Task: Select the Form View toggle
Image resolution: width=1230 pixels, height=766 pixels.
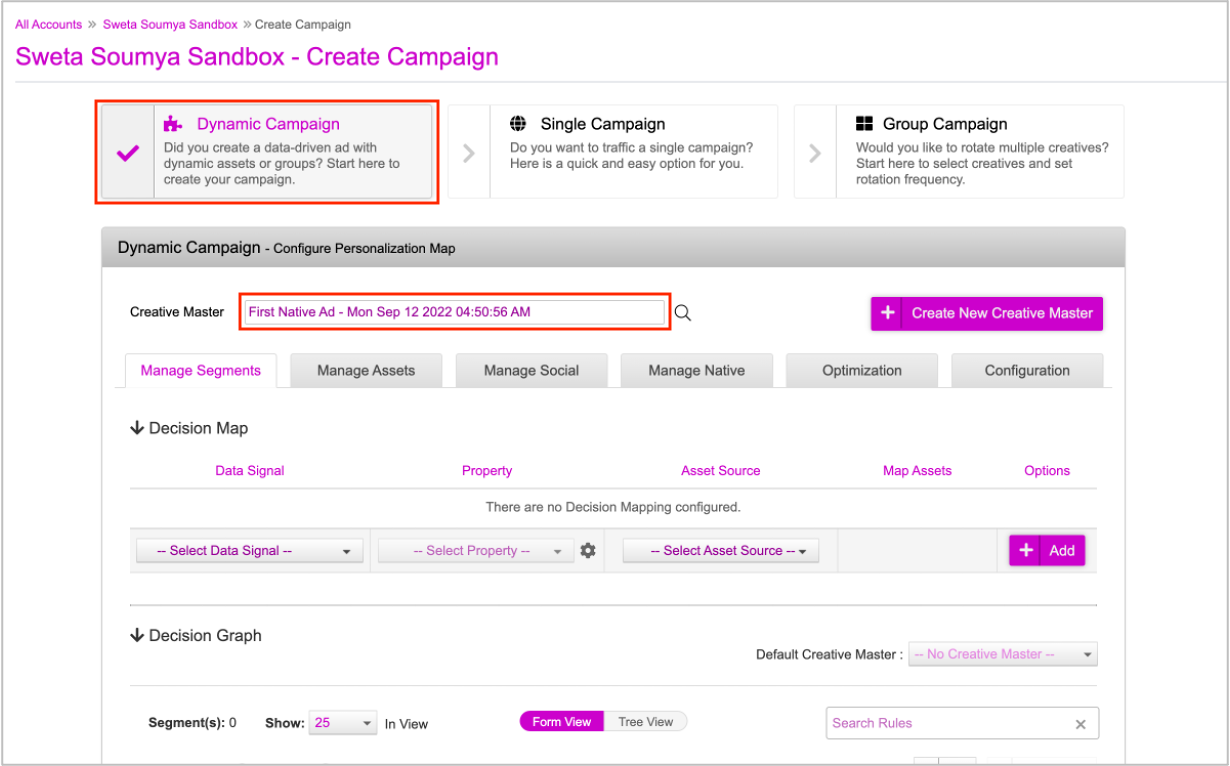Action: [x=561, y=722]
